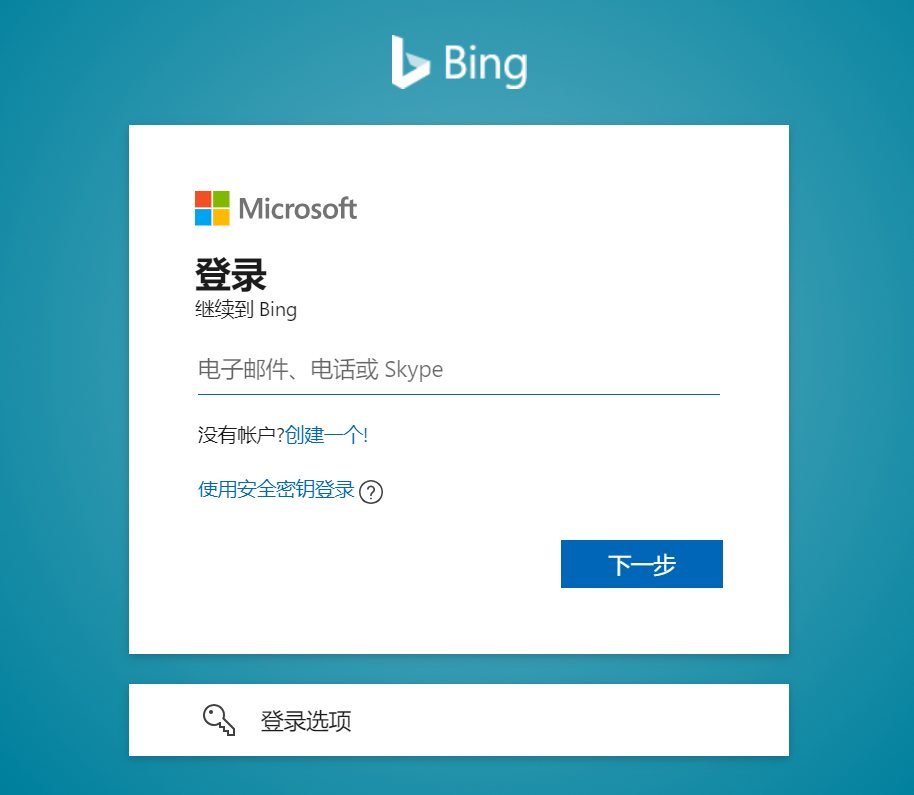
Task: Click the key icon beside 登录选项
Action: point(219,720)
